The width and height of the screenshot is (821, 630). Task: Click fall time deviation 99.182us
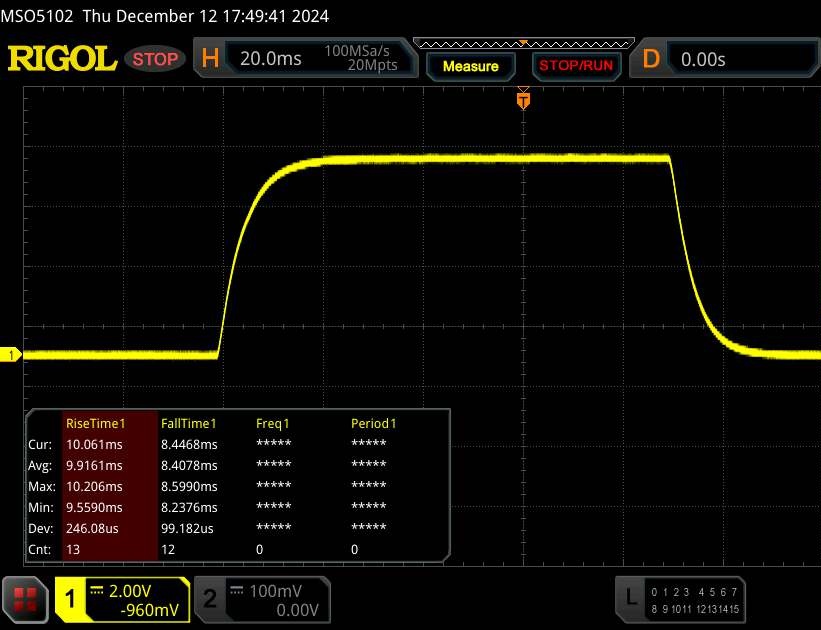coord(187,528)
